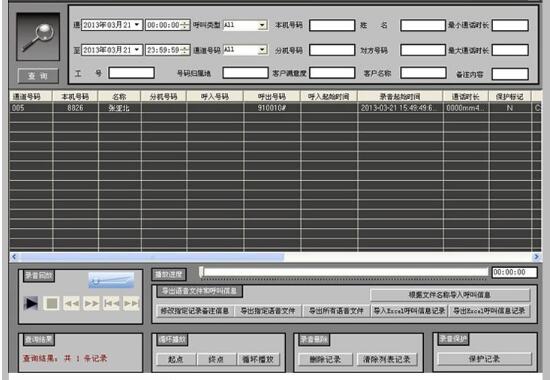Focus the 最小通话时长 input field
The height and width of the screenshot is (380, 551).
tap(510, 25)
